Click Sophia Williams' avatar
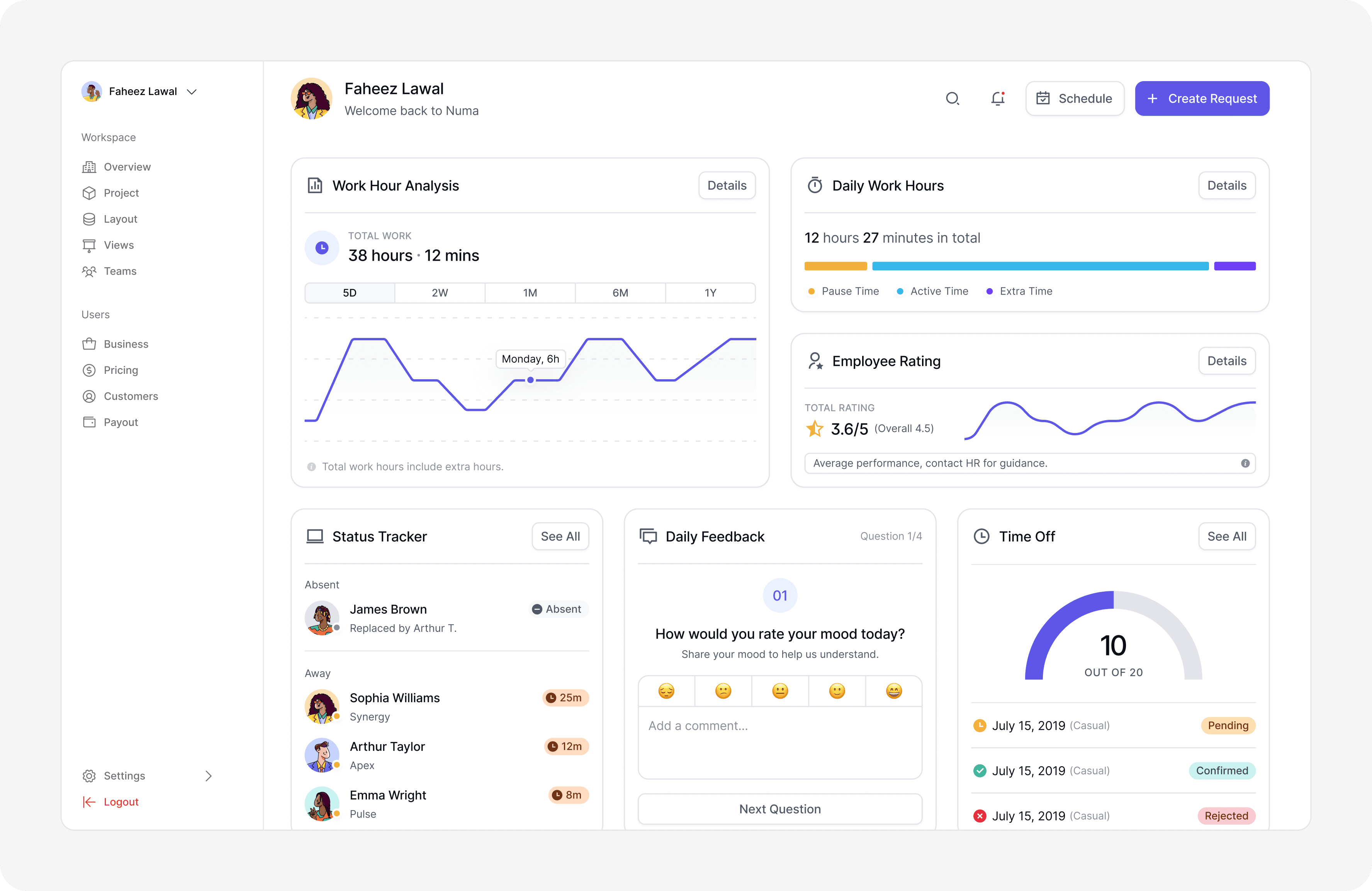The width and height of the screenshot is (1372, 891). [322, 707]
